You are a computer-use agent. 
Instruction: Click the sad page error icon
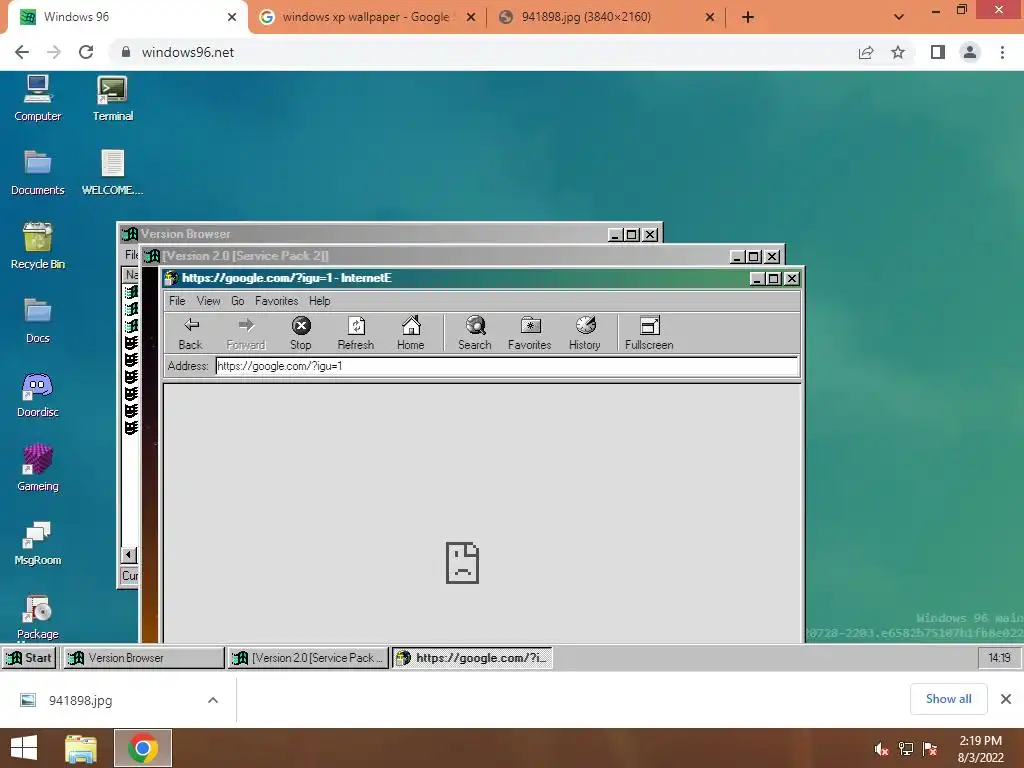tap(462, 563)
